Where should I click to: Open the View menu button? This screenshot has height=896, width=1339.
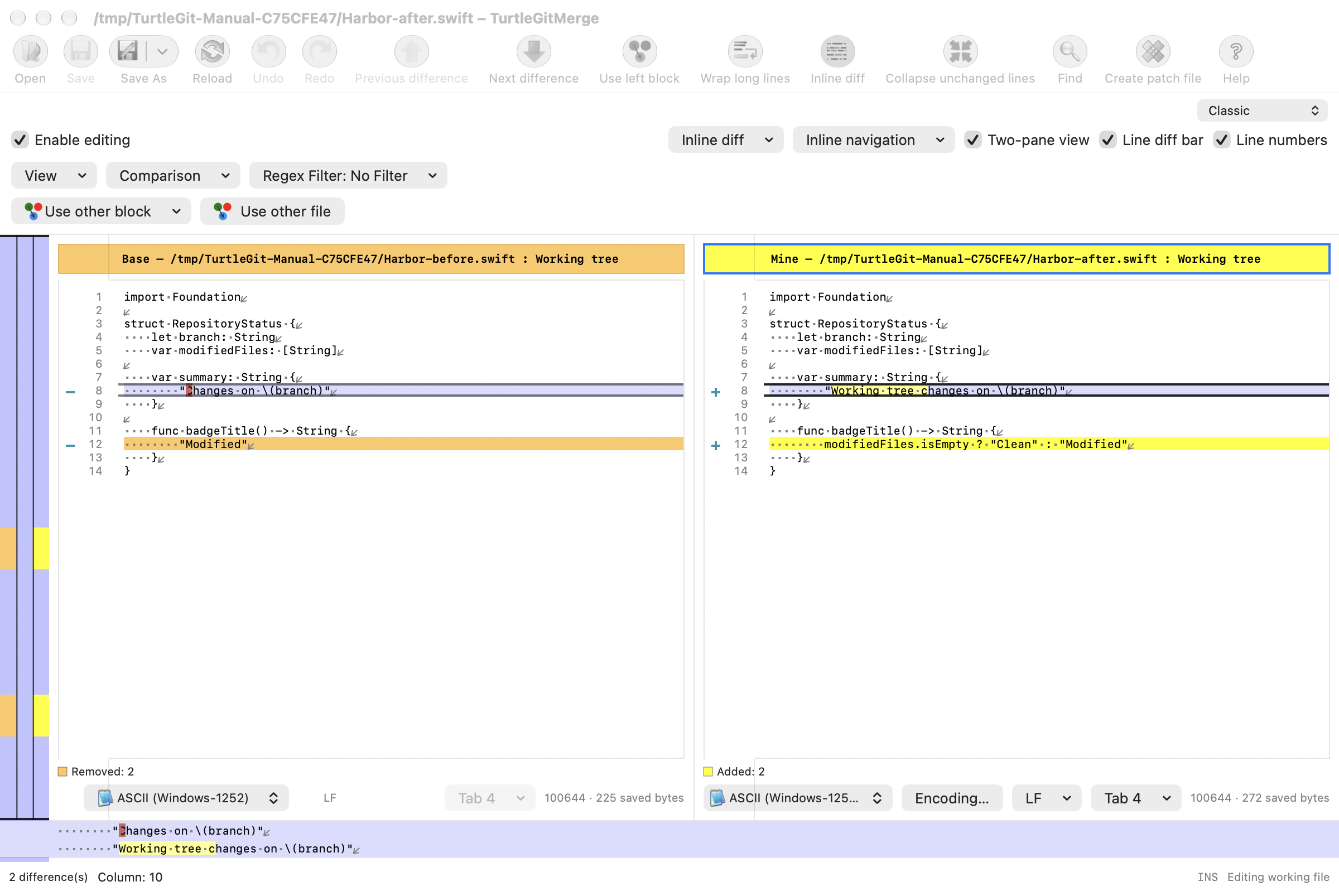[x=54, y=175]
